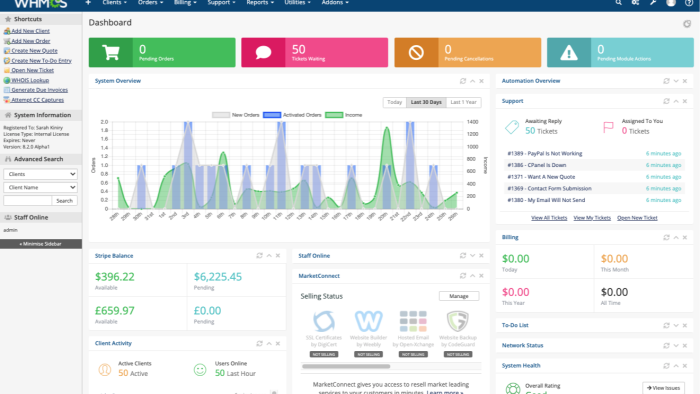The height and width of the screenshot is (394, 700).
Task: Refresh the Stripe Balance widget
Action: [259, 256]
